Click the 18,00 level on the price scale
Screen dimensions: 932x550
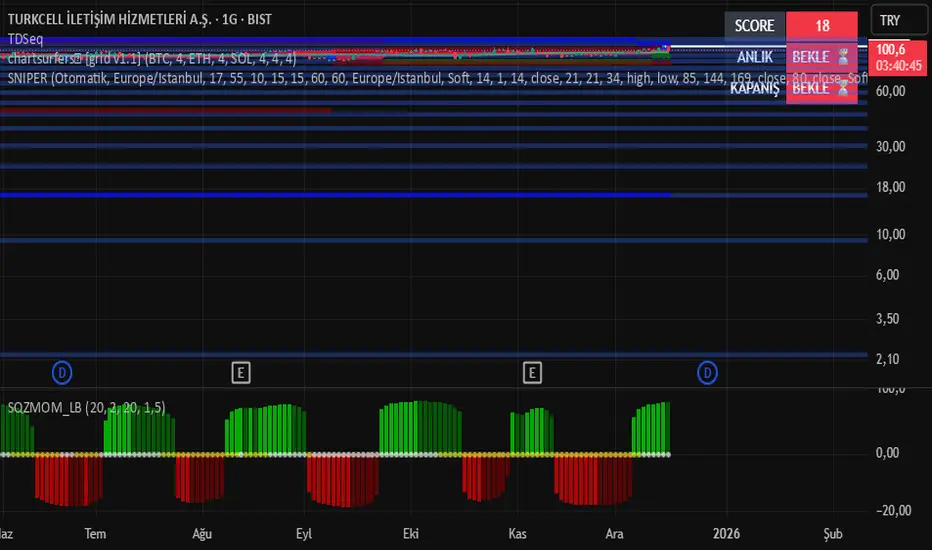[x=891, y=187]
